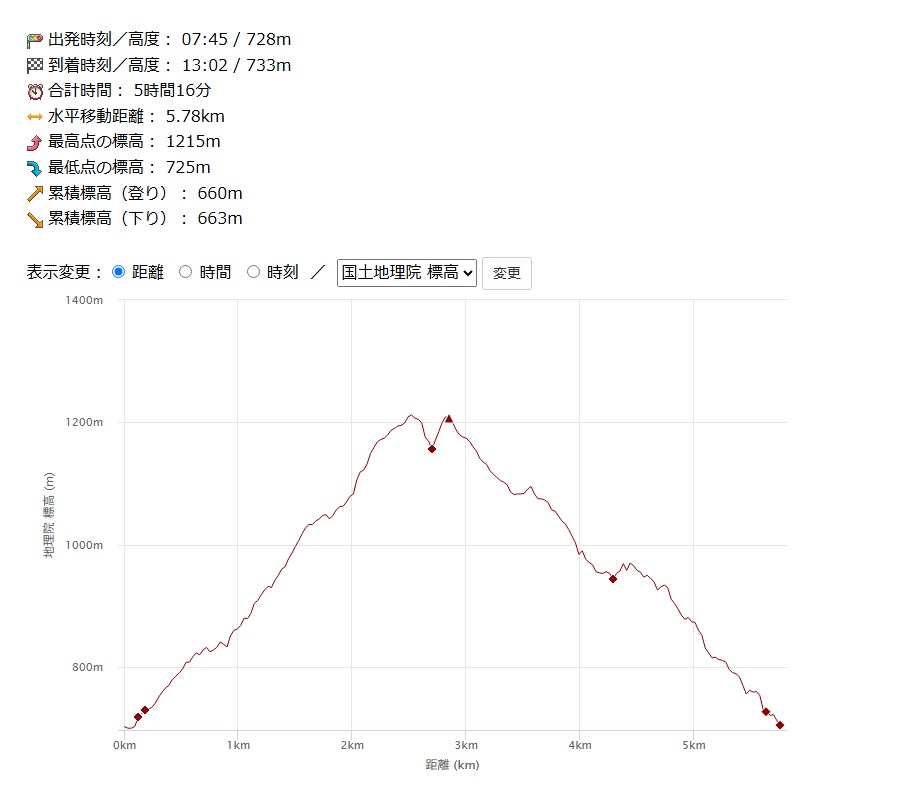Image resolution: width=899 pixels, height=786 pixels.
Task: Click the lowest point elevation icon
Action: coord(35,168)
